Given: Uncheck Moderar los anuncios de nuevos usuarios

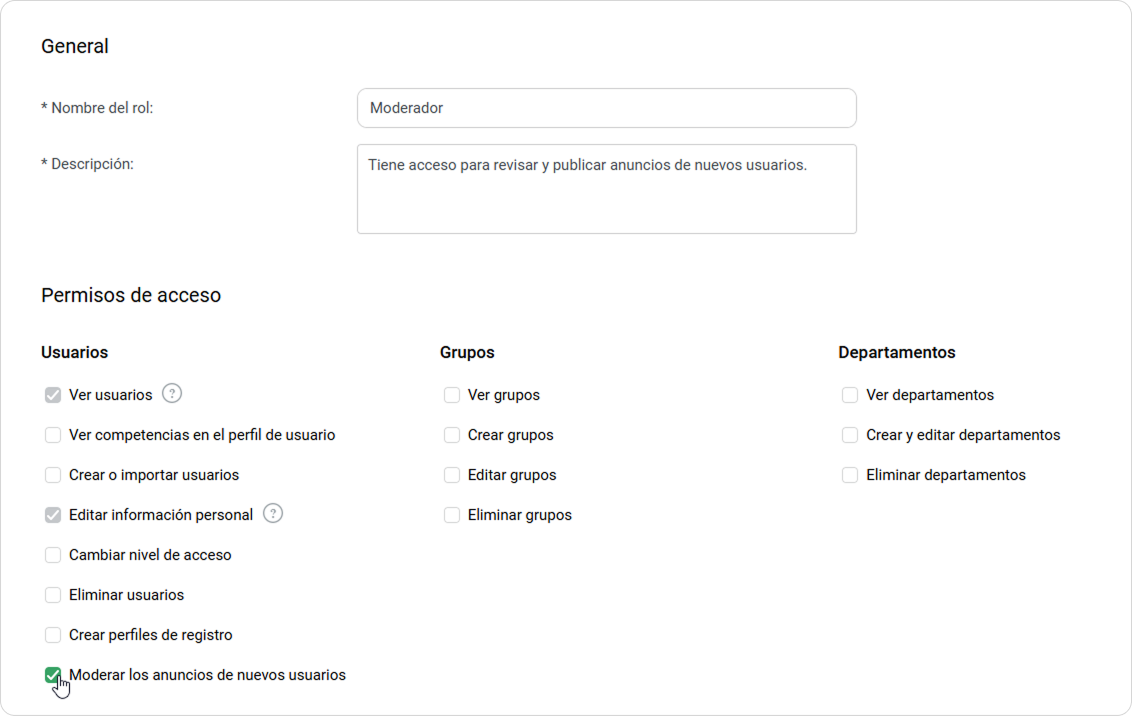Looking at the screenshot, I should (x=53, y=675).
